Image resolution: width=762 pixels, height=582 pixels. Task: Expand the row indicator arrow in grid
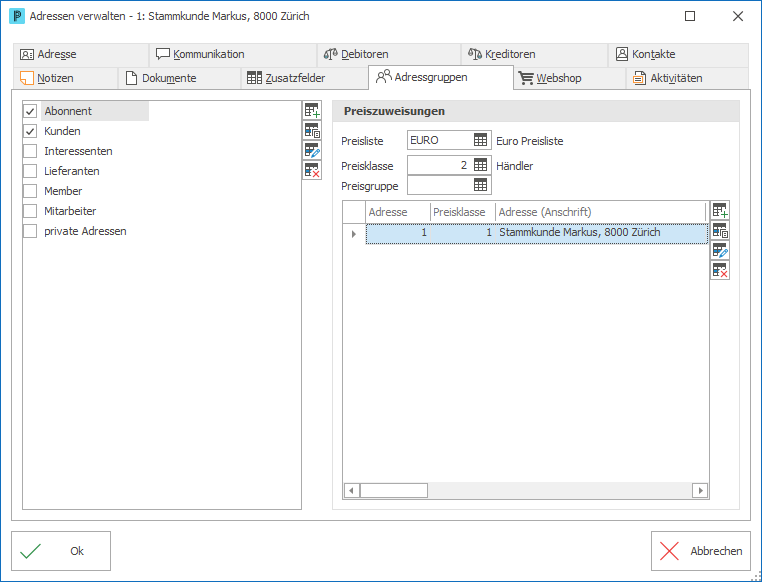[x=354, y=234]
